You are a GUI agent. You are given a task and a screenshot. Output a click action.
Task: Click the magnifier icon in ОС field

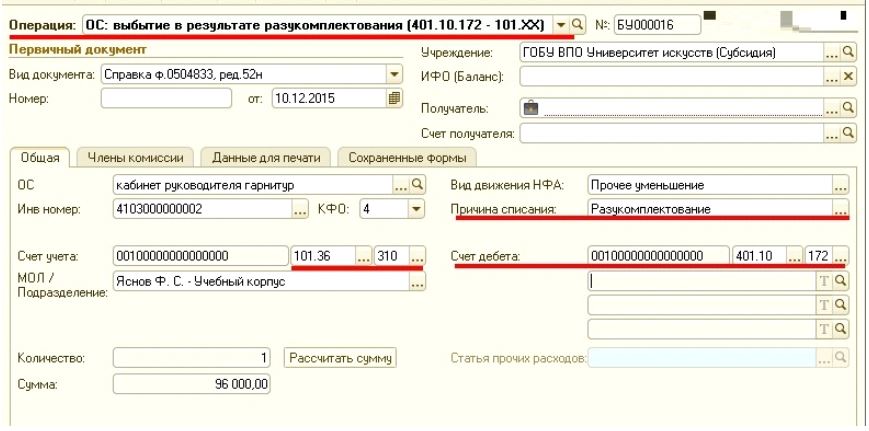pos(417,184)
